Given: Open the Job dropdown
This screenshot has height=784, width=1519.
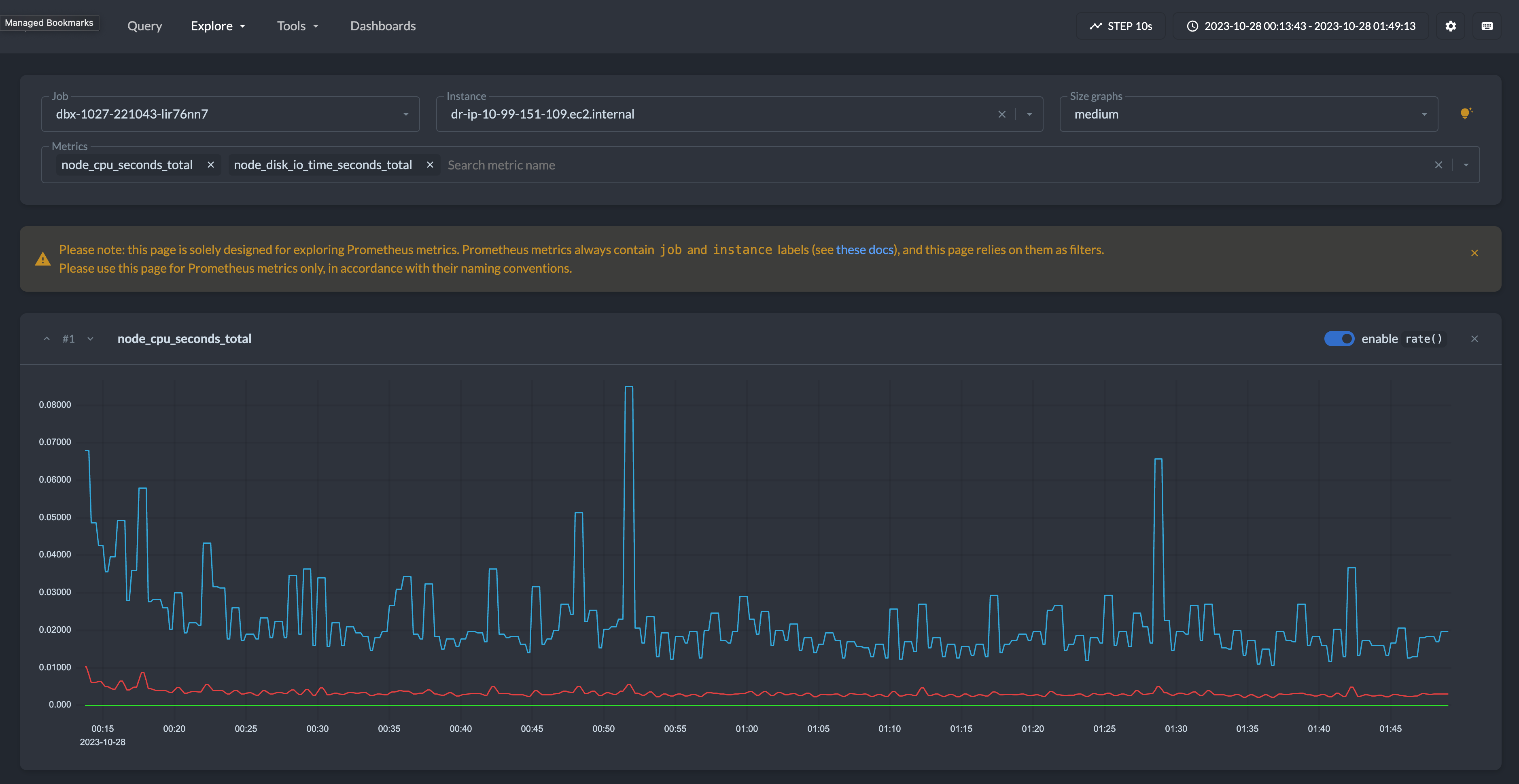Looking at the screenshot, I should point(405,114).
